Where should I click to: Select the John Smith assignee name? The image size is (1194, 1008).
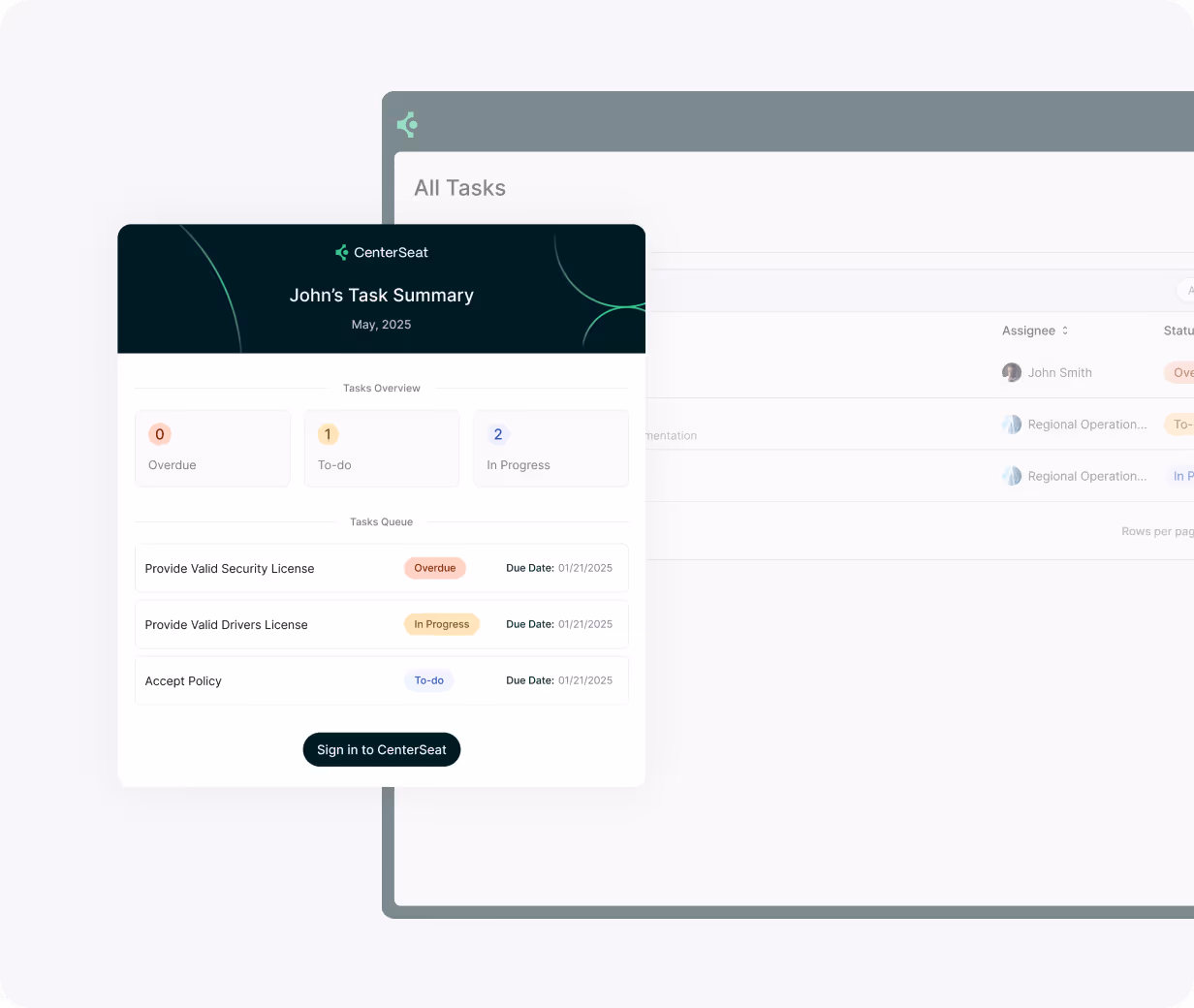(x=1060, y=372)
